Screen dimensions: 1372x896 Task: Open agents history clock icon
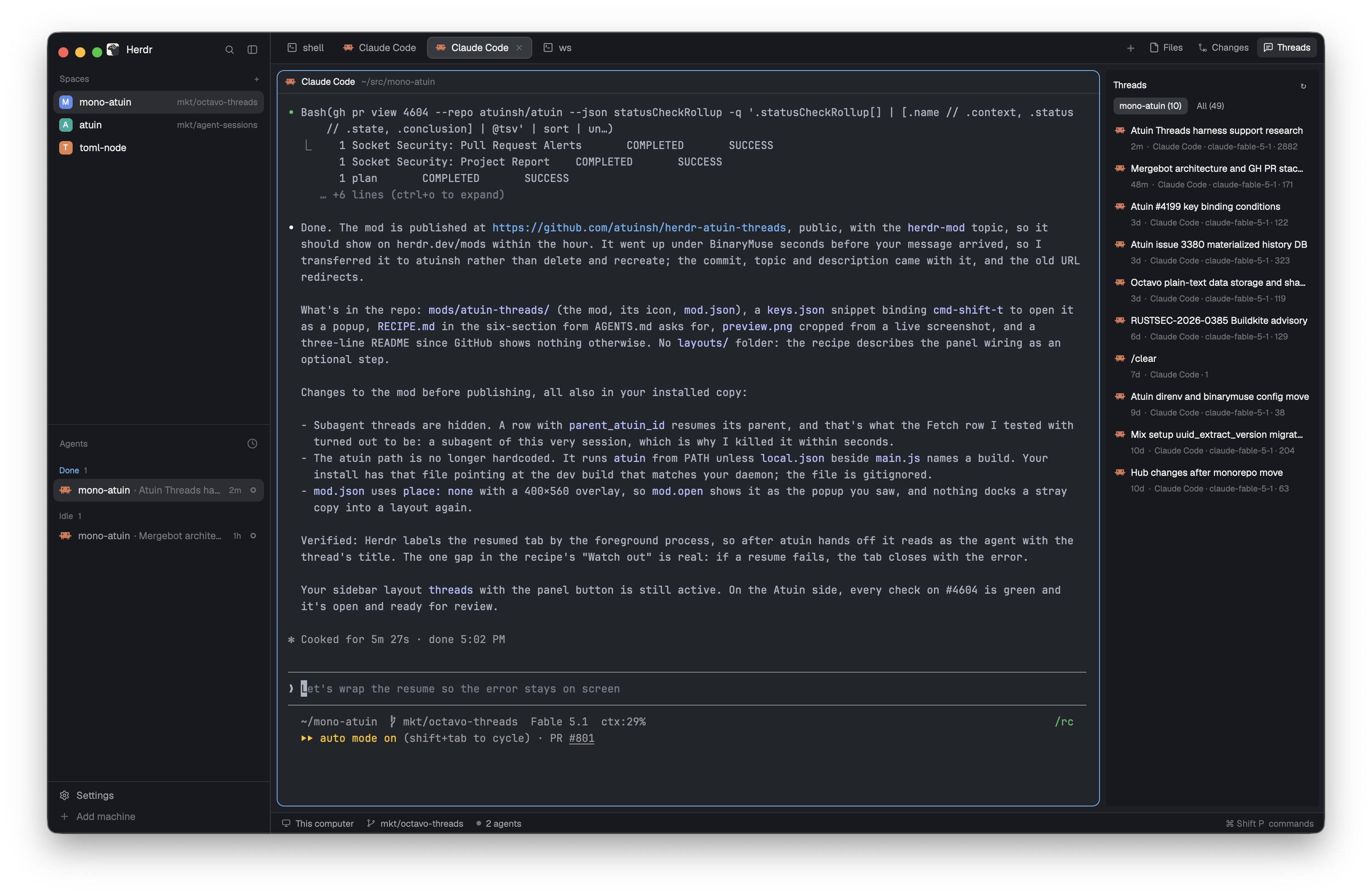coord(253,443)
